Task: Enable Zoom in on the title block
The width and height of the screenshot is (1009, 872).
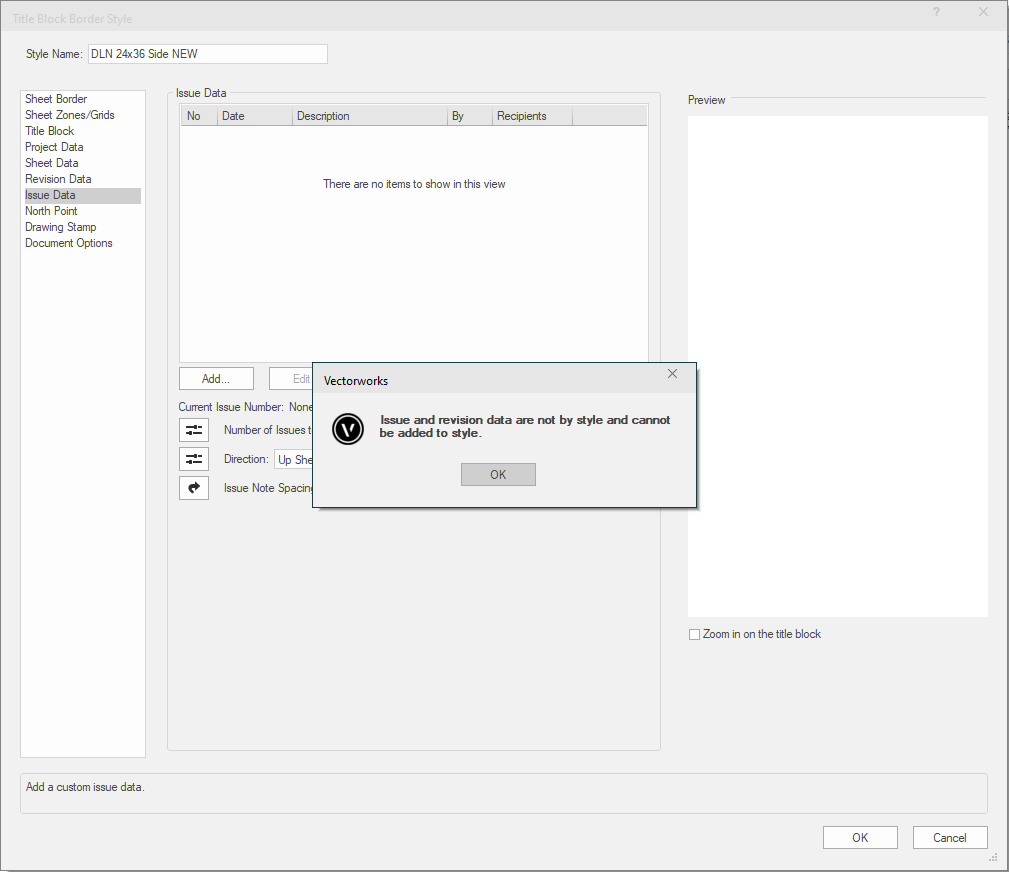Action: [x=694, y=634]
